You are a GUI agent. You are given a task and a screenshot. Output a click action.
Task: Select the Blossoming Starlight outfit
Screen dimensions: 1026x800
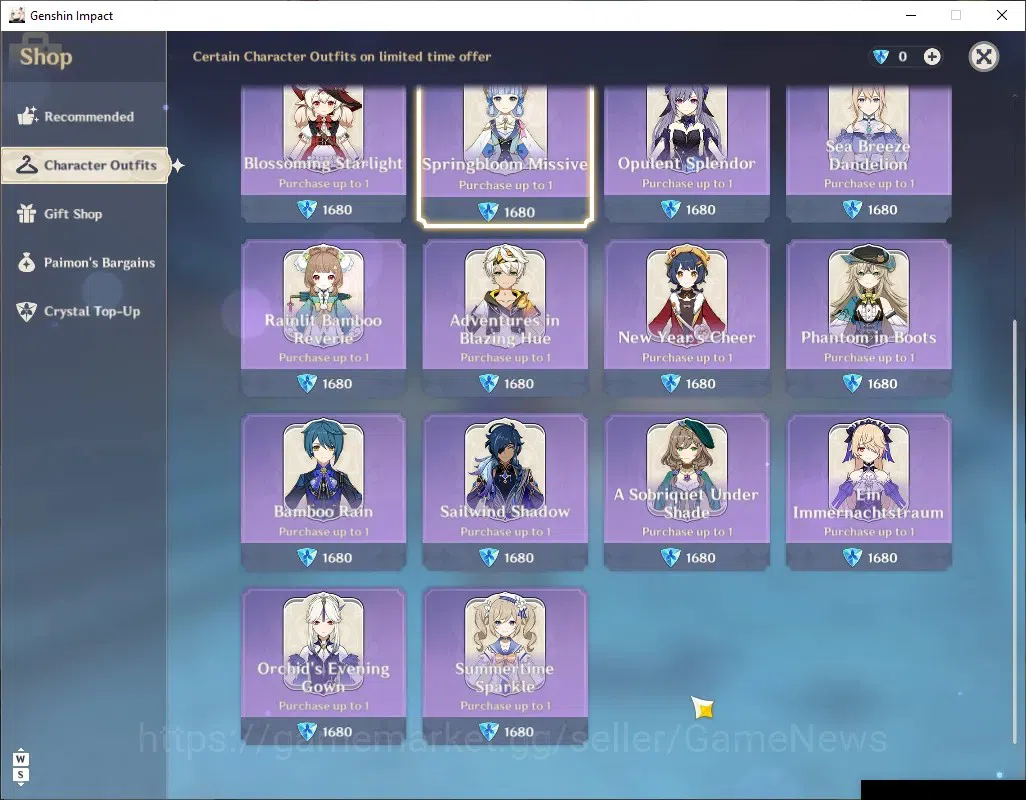click(x=323, y=154)
